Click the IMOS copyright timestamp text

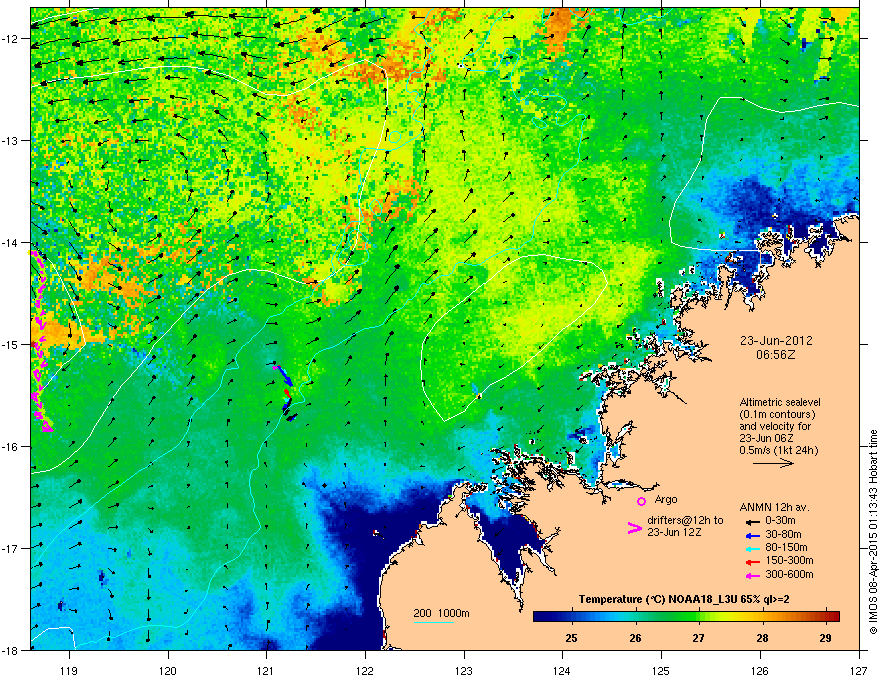click(873, 532)
